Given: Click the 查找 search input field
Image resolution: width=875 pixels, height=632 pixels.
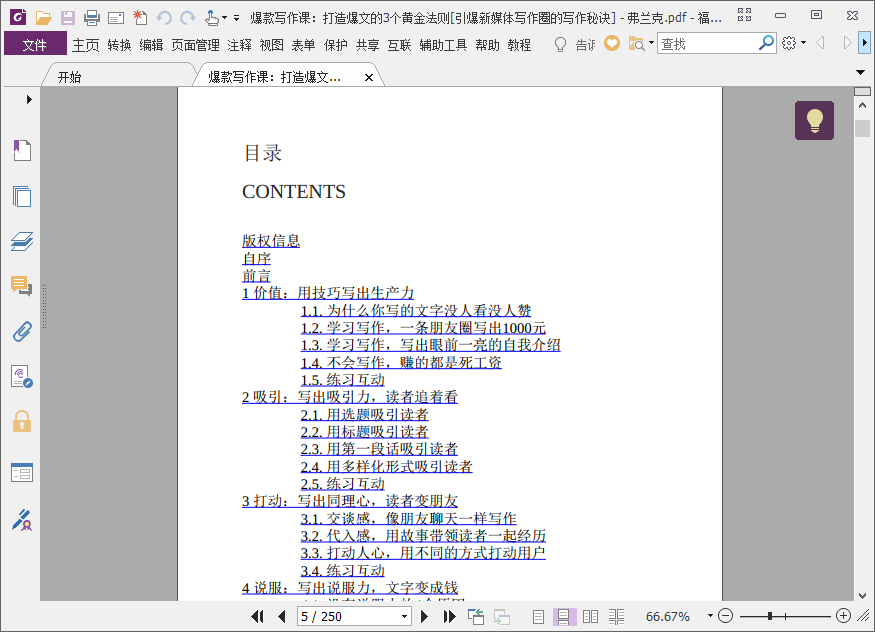Looking at the screenshot, I should click(708, 43).
